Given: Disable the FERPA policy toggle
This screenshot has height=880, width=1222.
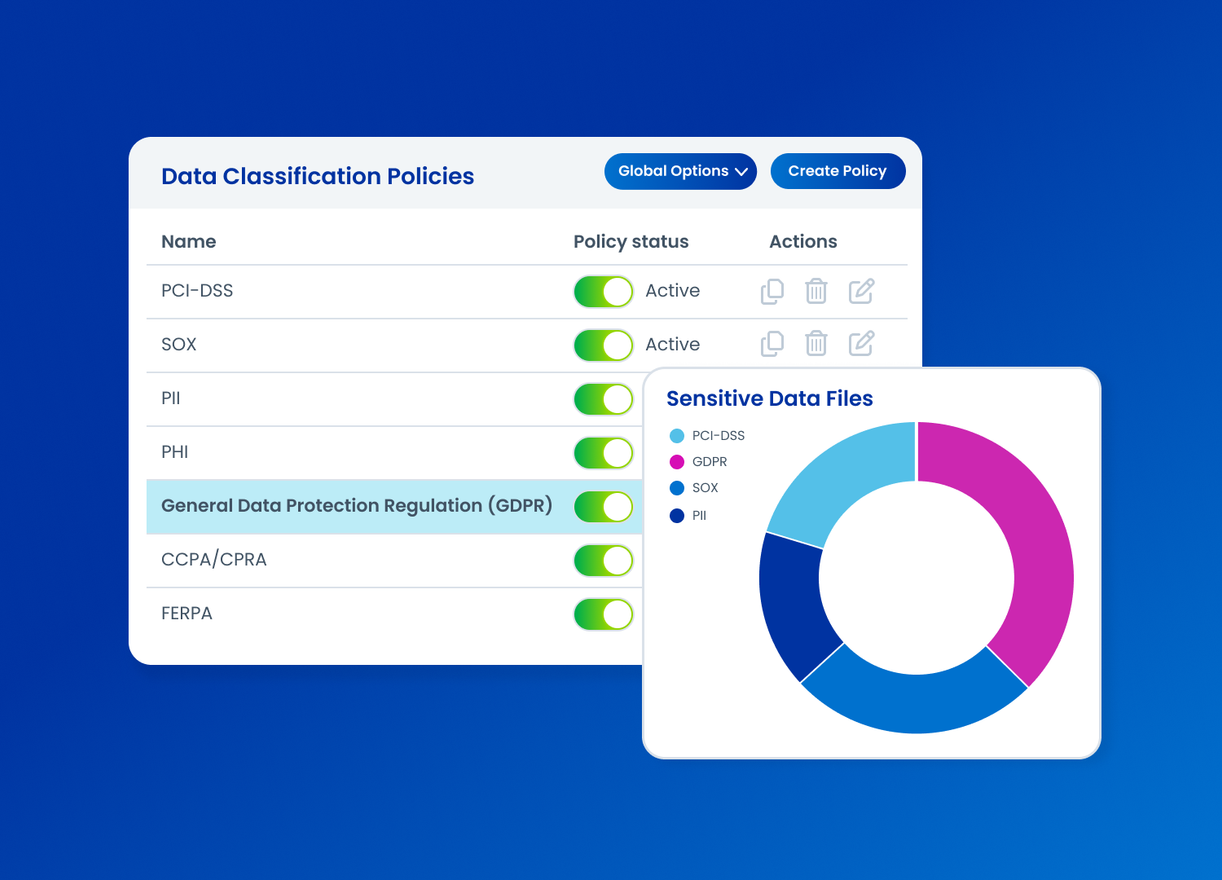Looking at the screenshot, I should [x=603, y=614].
